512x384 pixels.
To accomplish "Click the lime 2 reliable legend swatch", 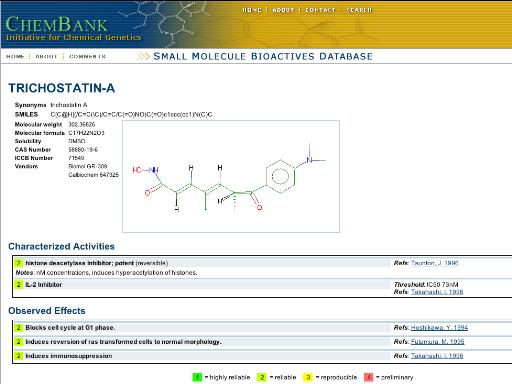I will click(x=262, y=377).
